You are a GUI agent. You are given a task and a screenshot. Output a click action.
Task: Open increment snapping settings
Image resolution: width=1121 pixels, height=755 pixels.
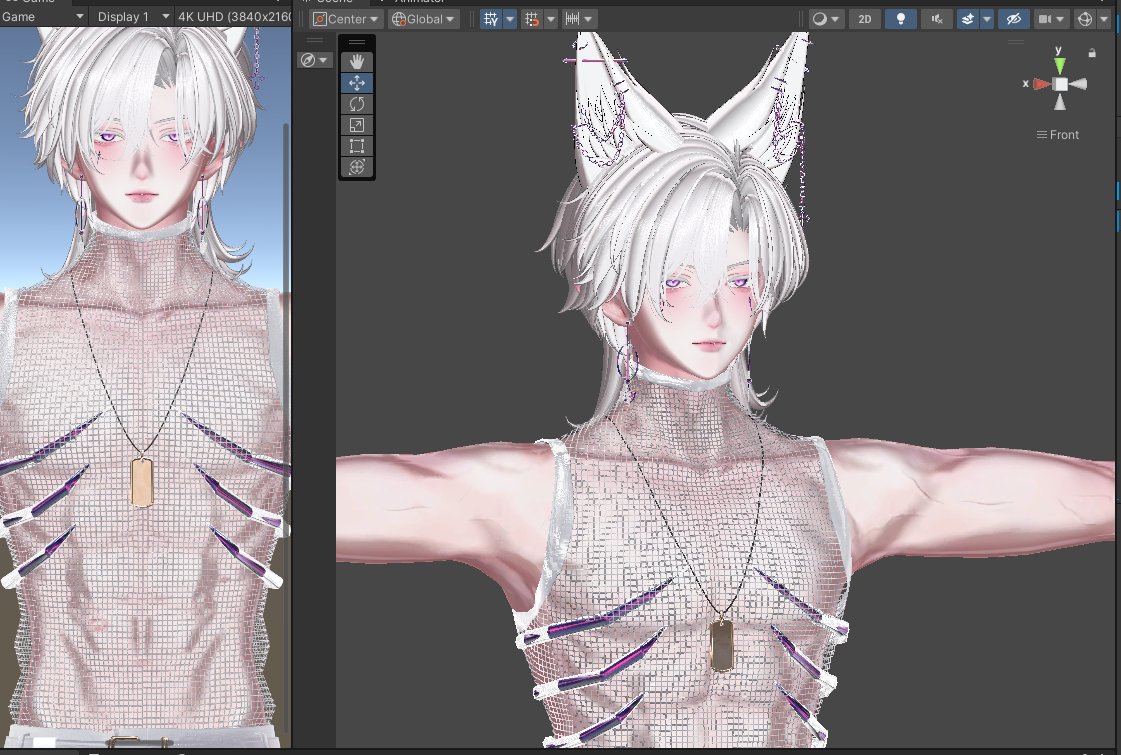pos(578,19)
